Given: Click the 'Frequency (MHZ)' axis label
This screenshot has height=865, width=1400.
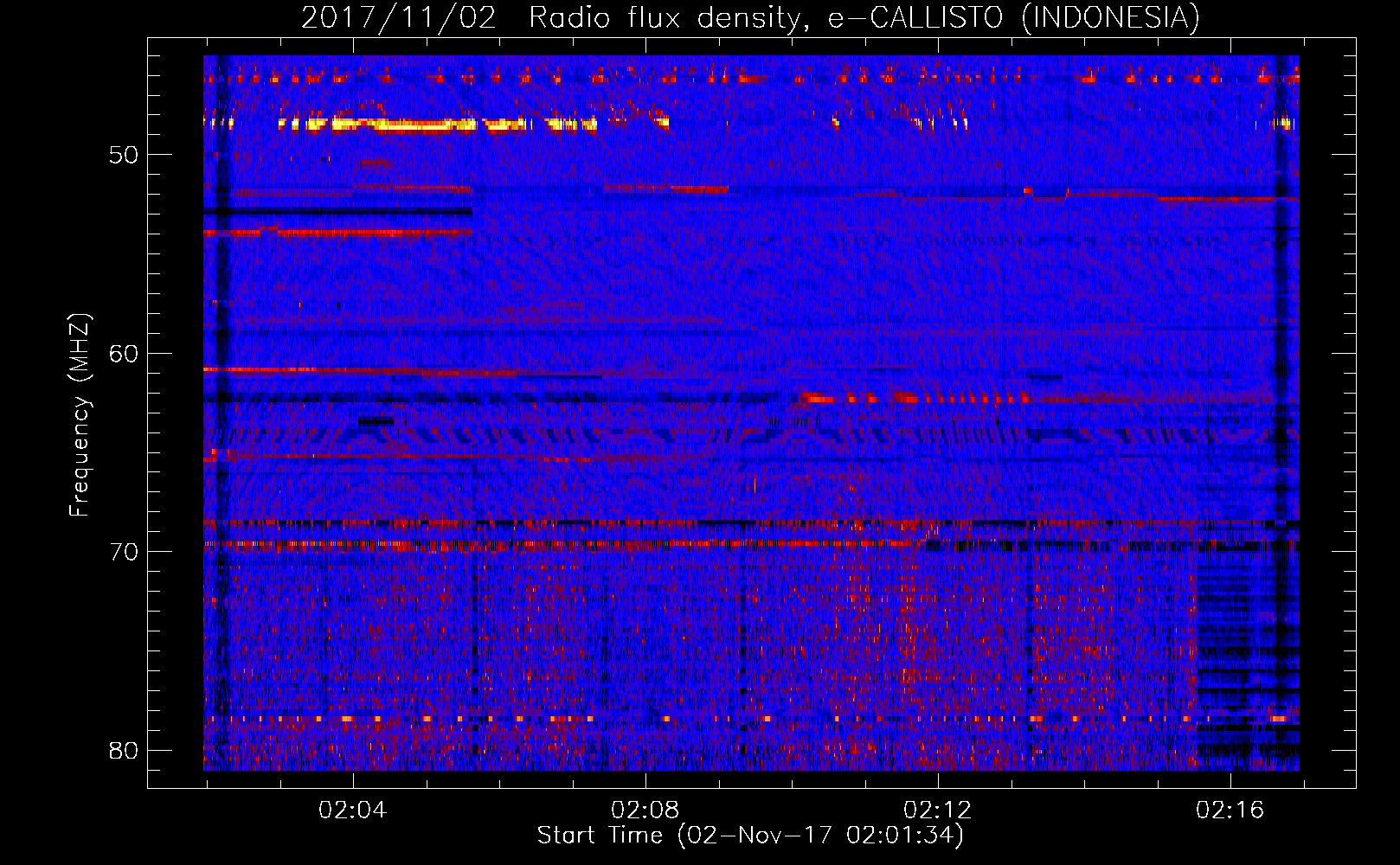Looking at the screenshot, I should tap(80, 415).
